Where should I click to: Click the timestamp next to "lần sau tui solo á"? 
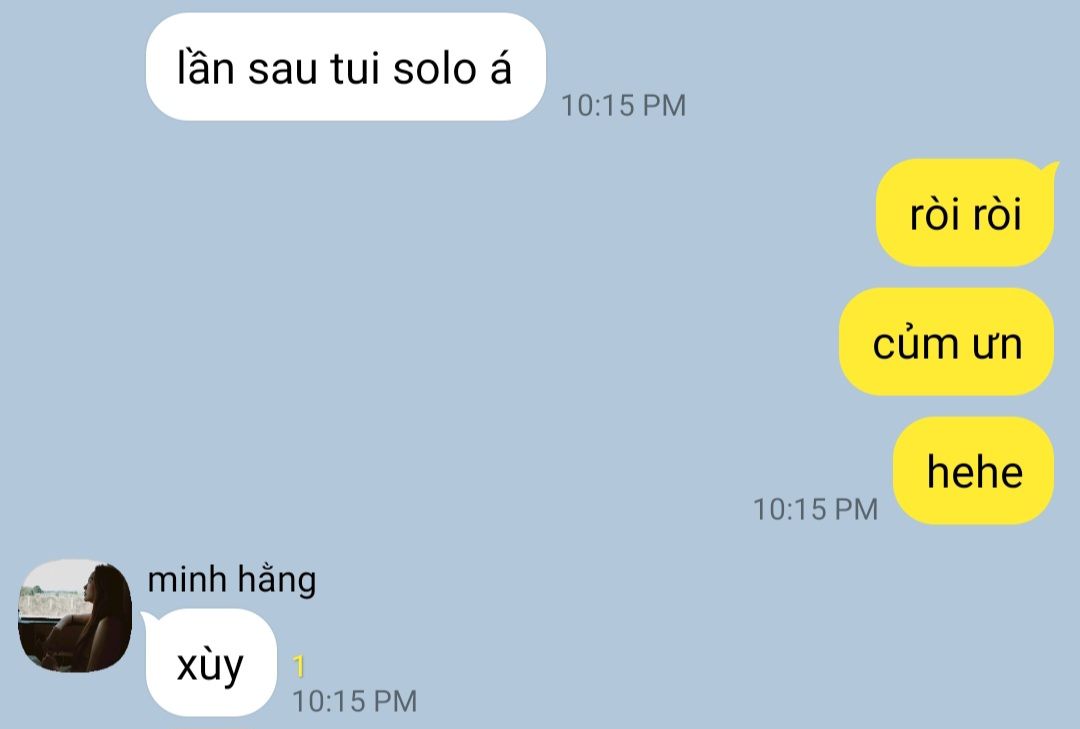click(x=623, y=105)
